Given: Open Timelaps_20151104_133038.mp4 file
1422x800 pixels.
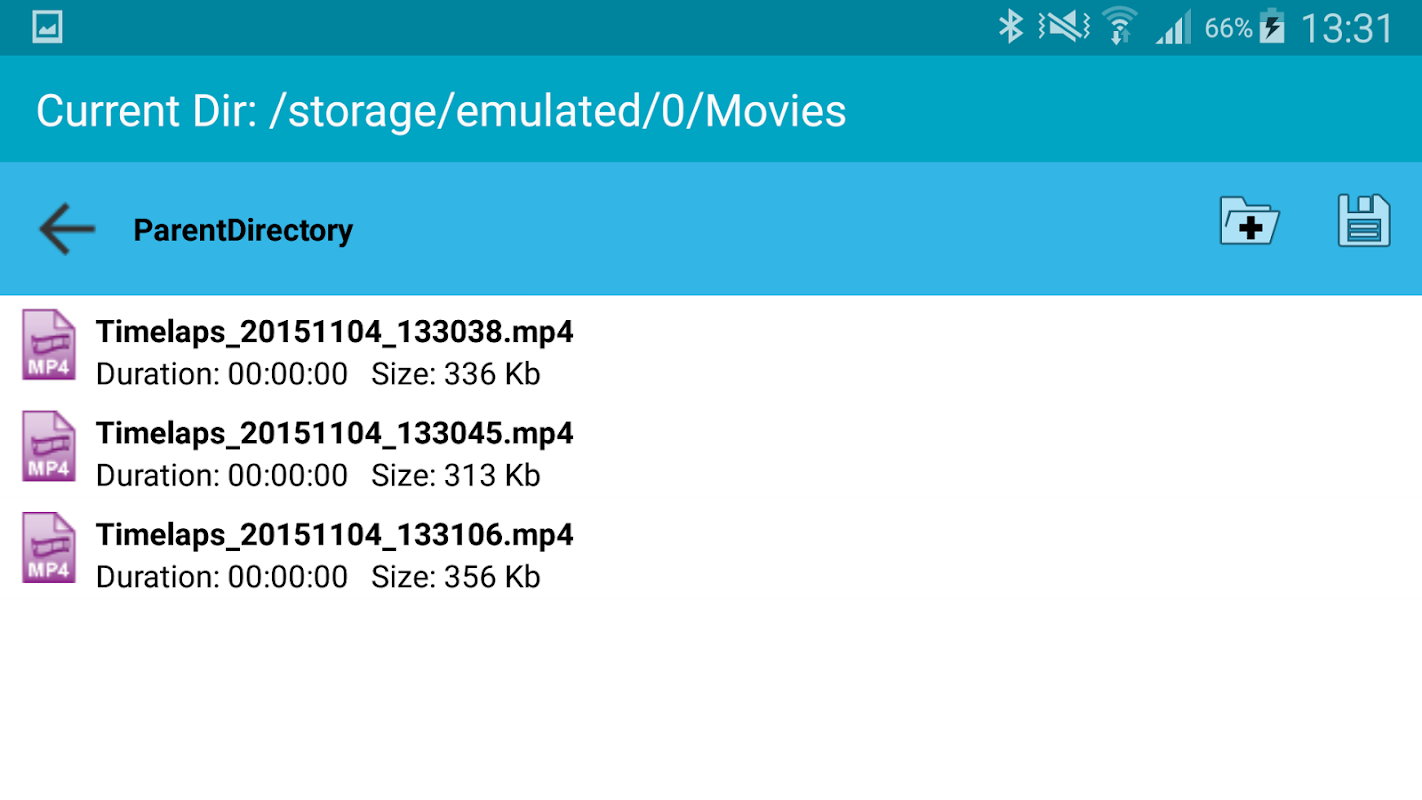Looking at the screenshot, I should [x=334, y=332].
